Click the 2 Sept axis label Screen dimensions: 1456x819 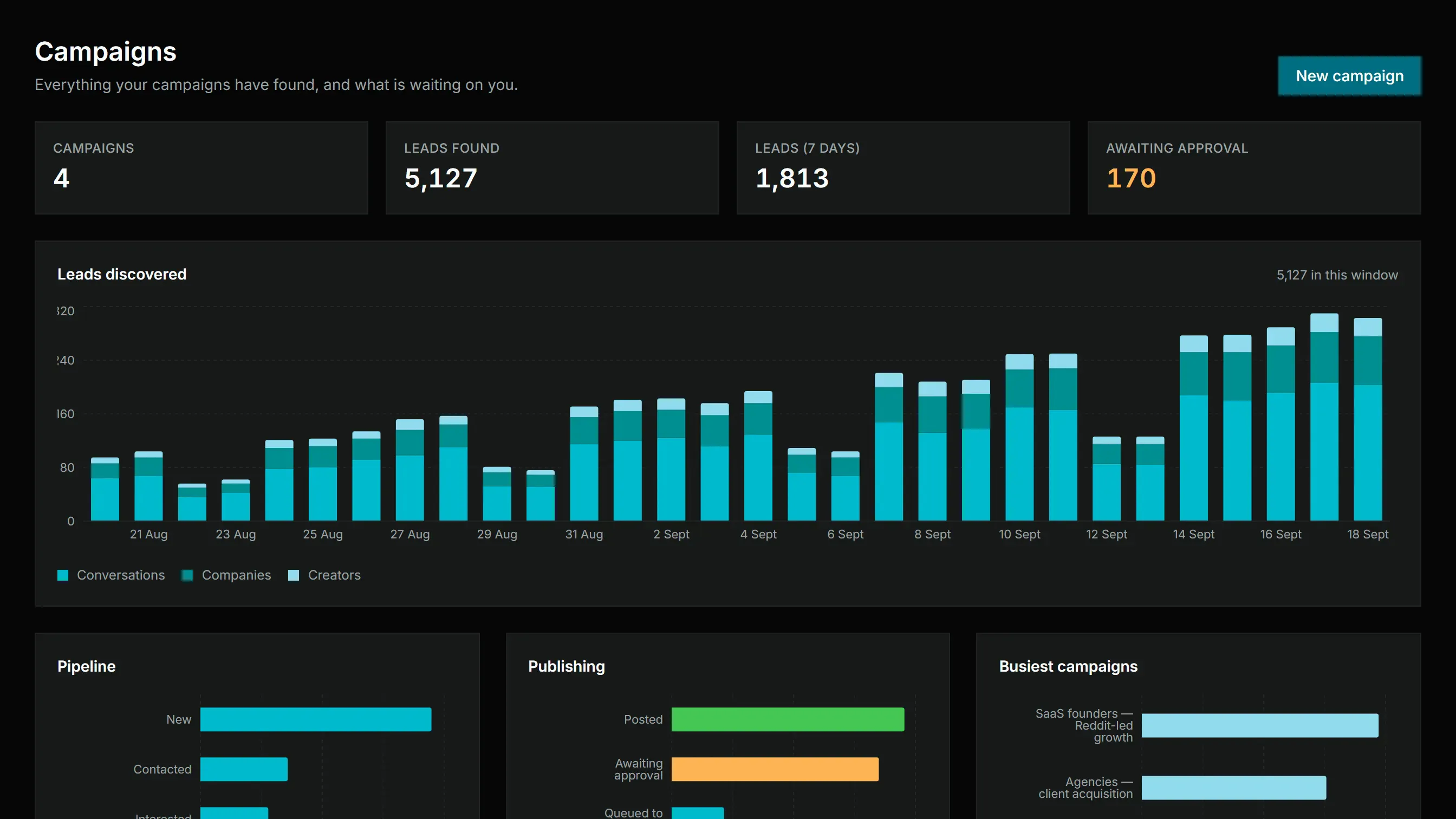coord(672,534)
